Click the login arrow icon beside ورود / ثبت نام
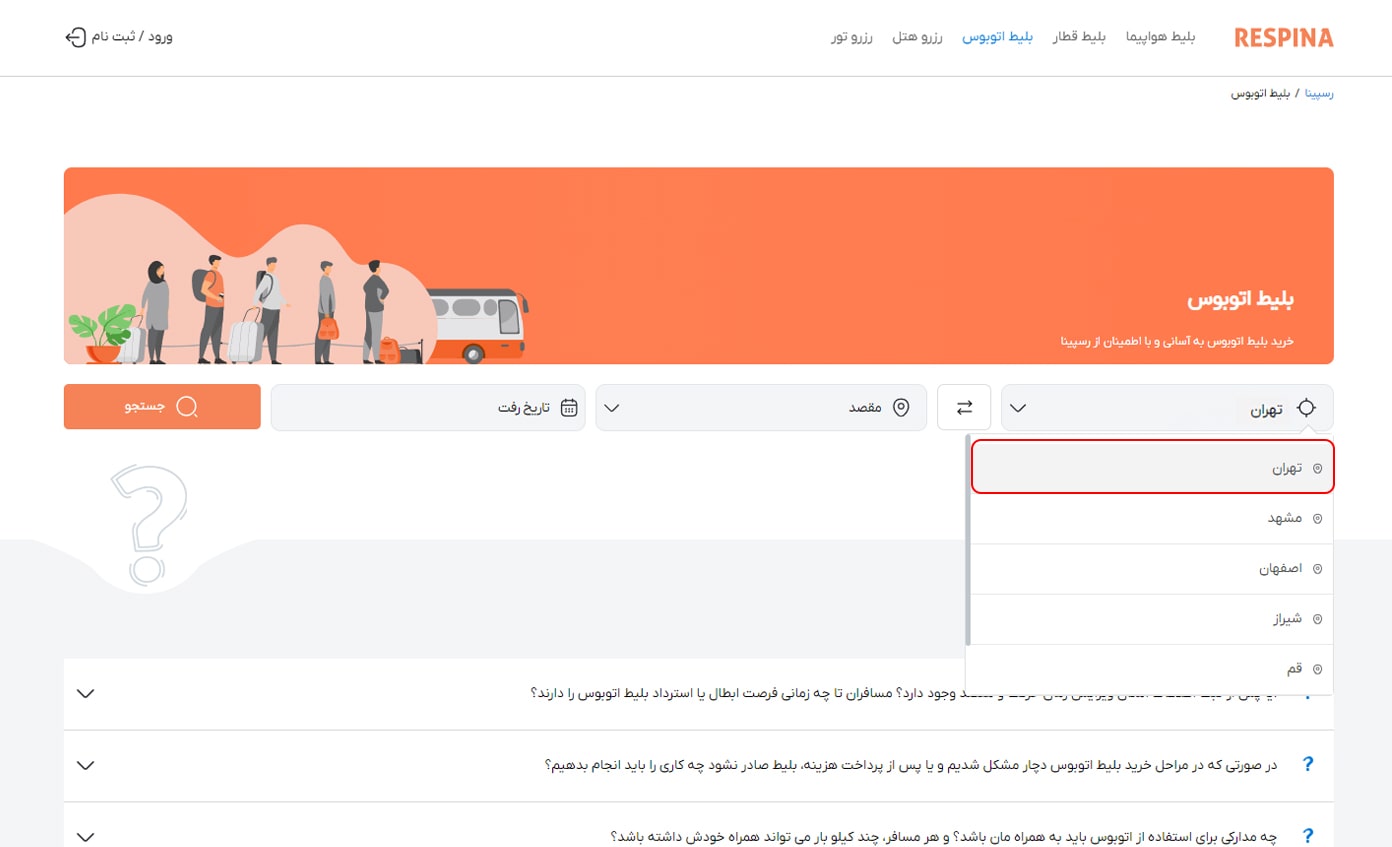 pos(75,37)
